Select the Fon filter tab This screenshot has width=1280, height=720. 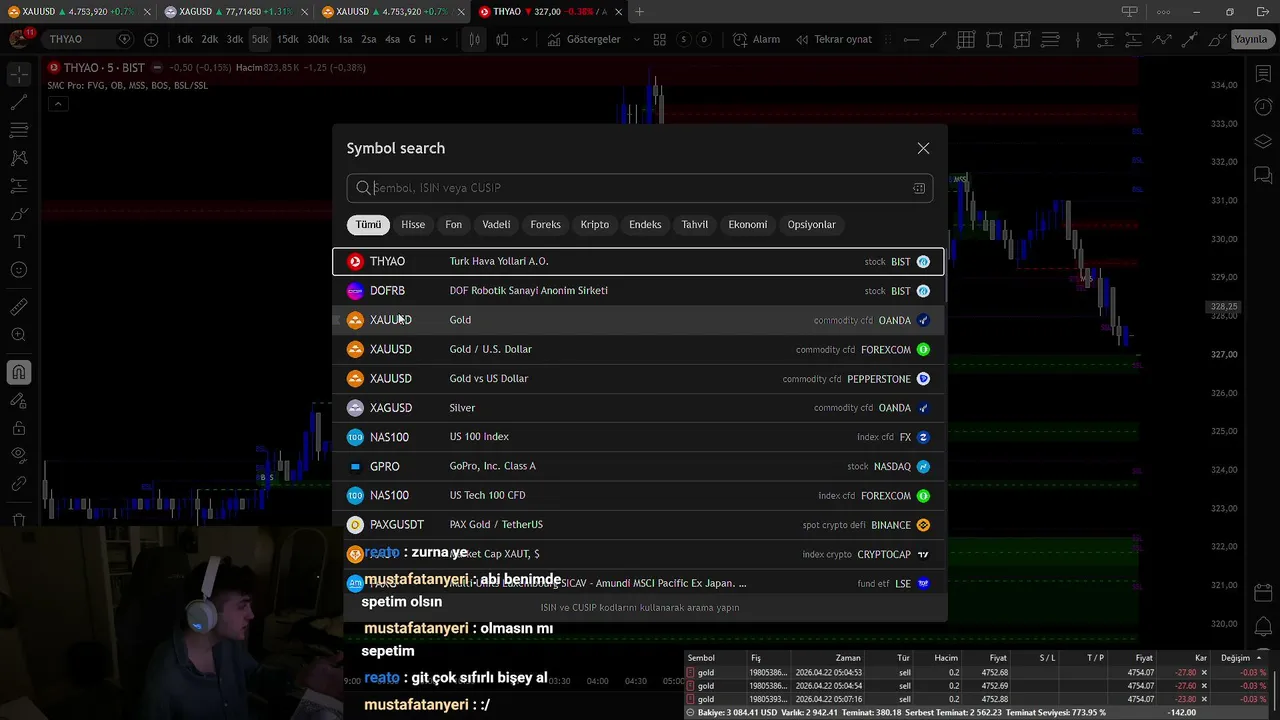454,225
